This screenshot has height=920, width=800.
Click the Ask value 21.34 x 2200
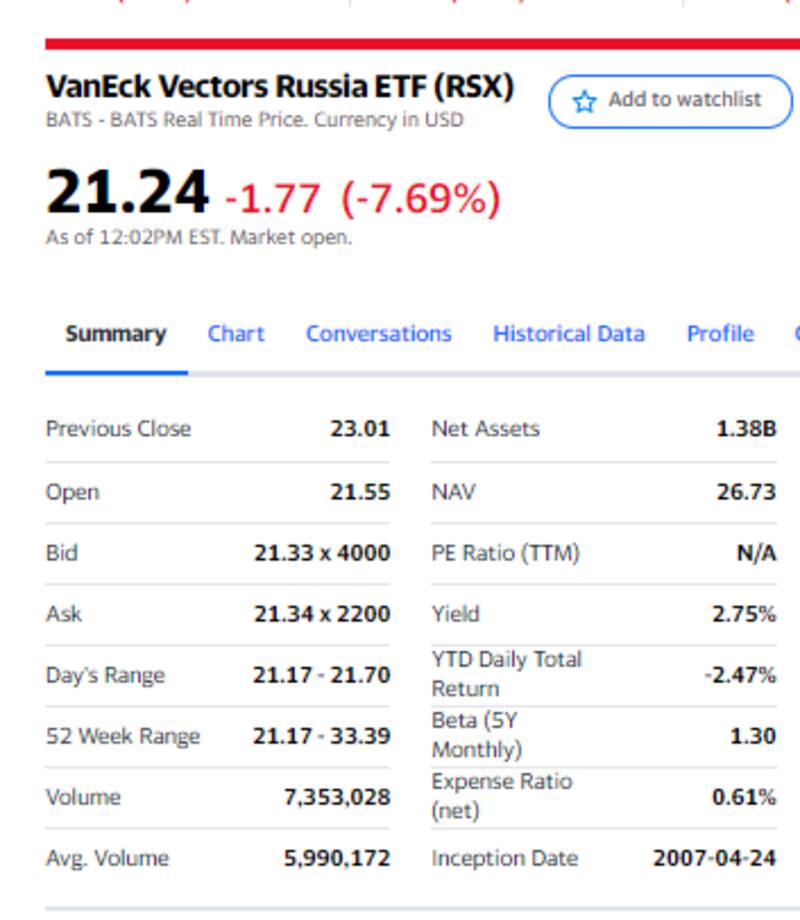click(x=321, y=614)
